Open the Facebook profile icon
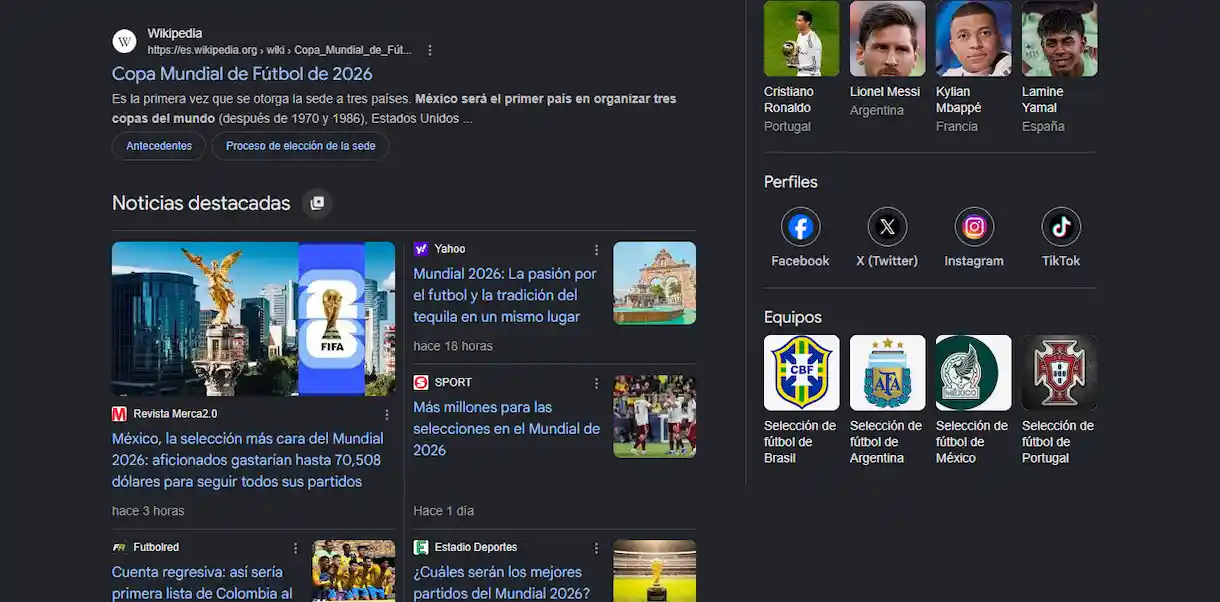Viewport: 1220px width, 602px height. tap(800, 227)
